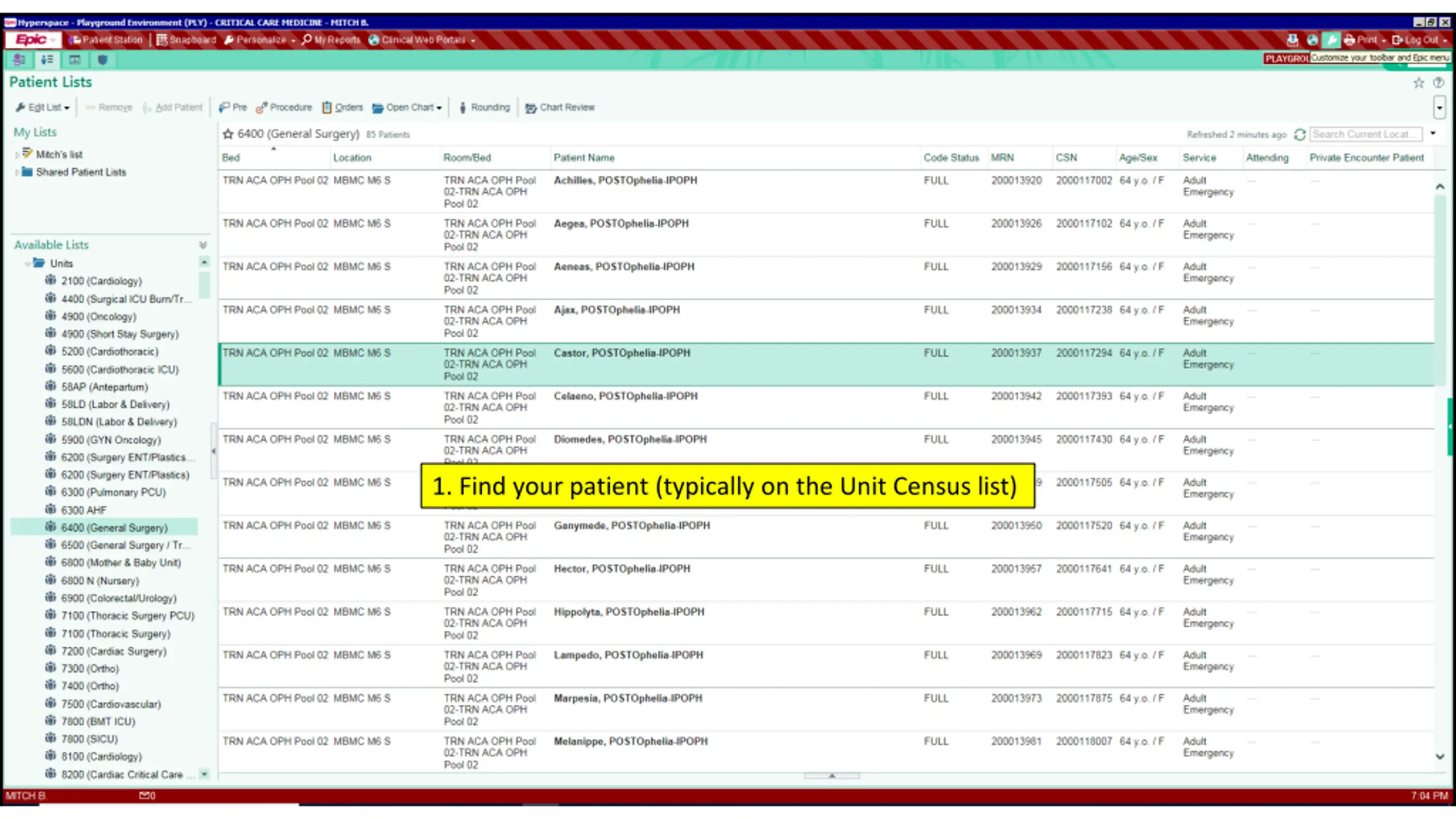Viewport: 1456px width, 819px height.
Task: Click the Pre toolbar button
Action: pyautogui.click(x=233, y=107)
